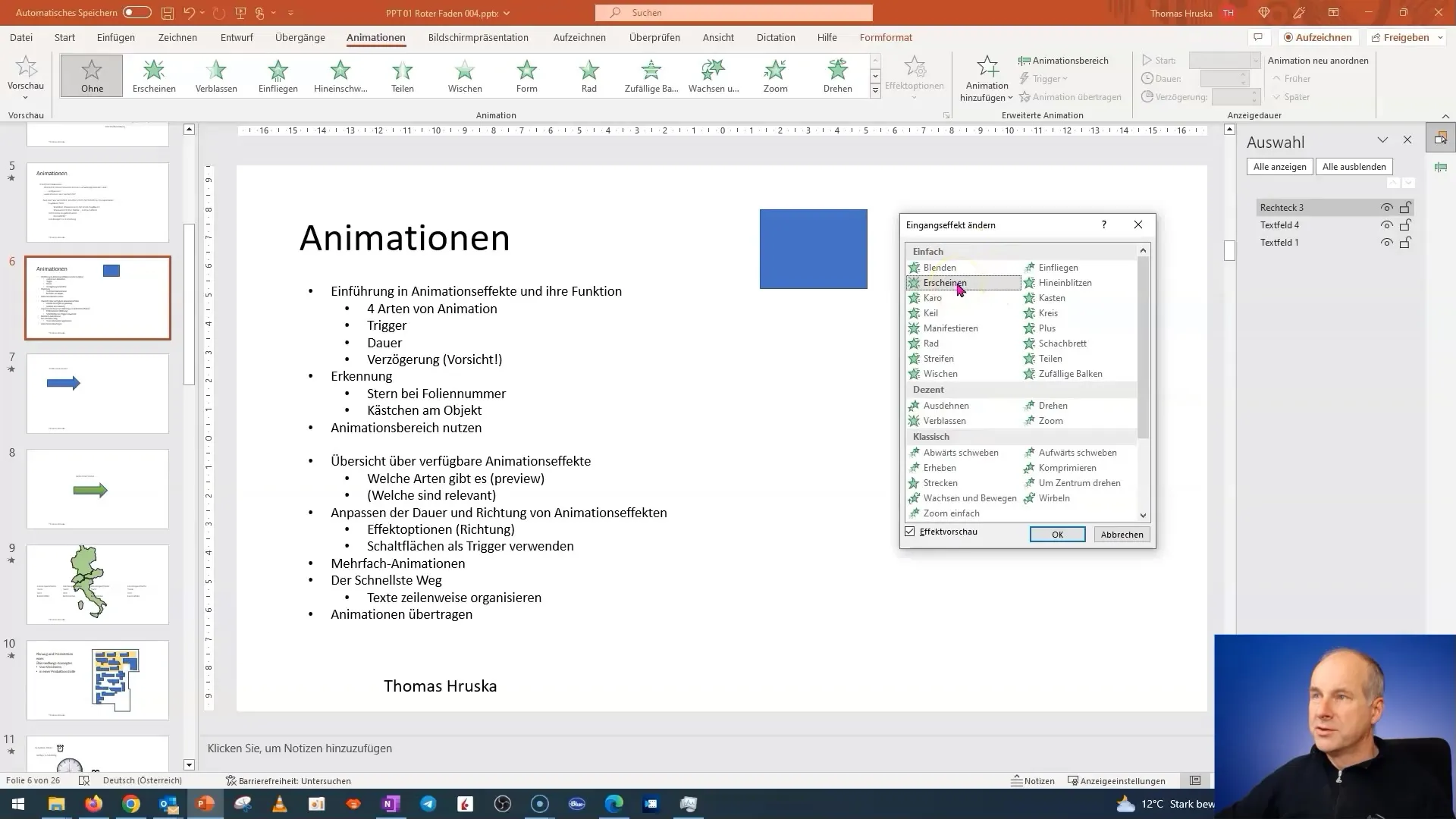The height and width of the screenshot is (819, 1456).
Task: Choose Wachsen und Drehen animation in ribbon
Action: tap(714, 76)
